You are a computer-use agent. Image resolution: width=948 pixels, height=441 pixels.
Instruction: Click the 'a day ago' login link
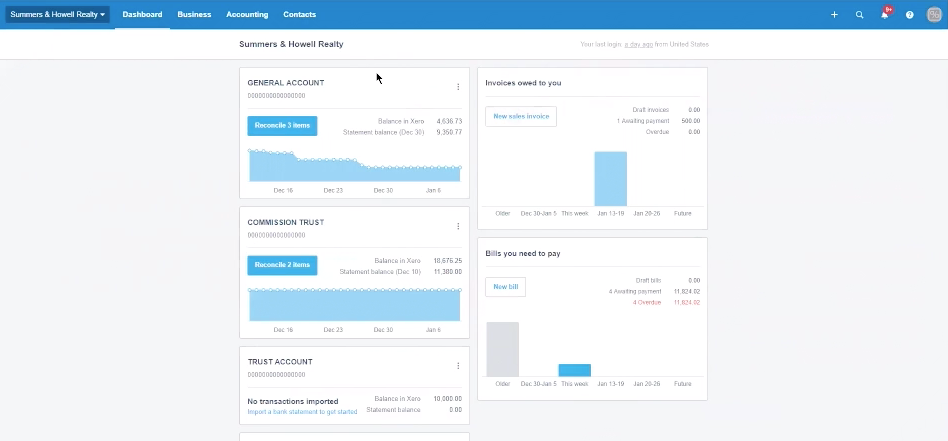tap(638, 44)
